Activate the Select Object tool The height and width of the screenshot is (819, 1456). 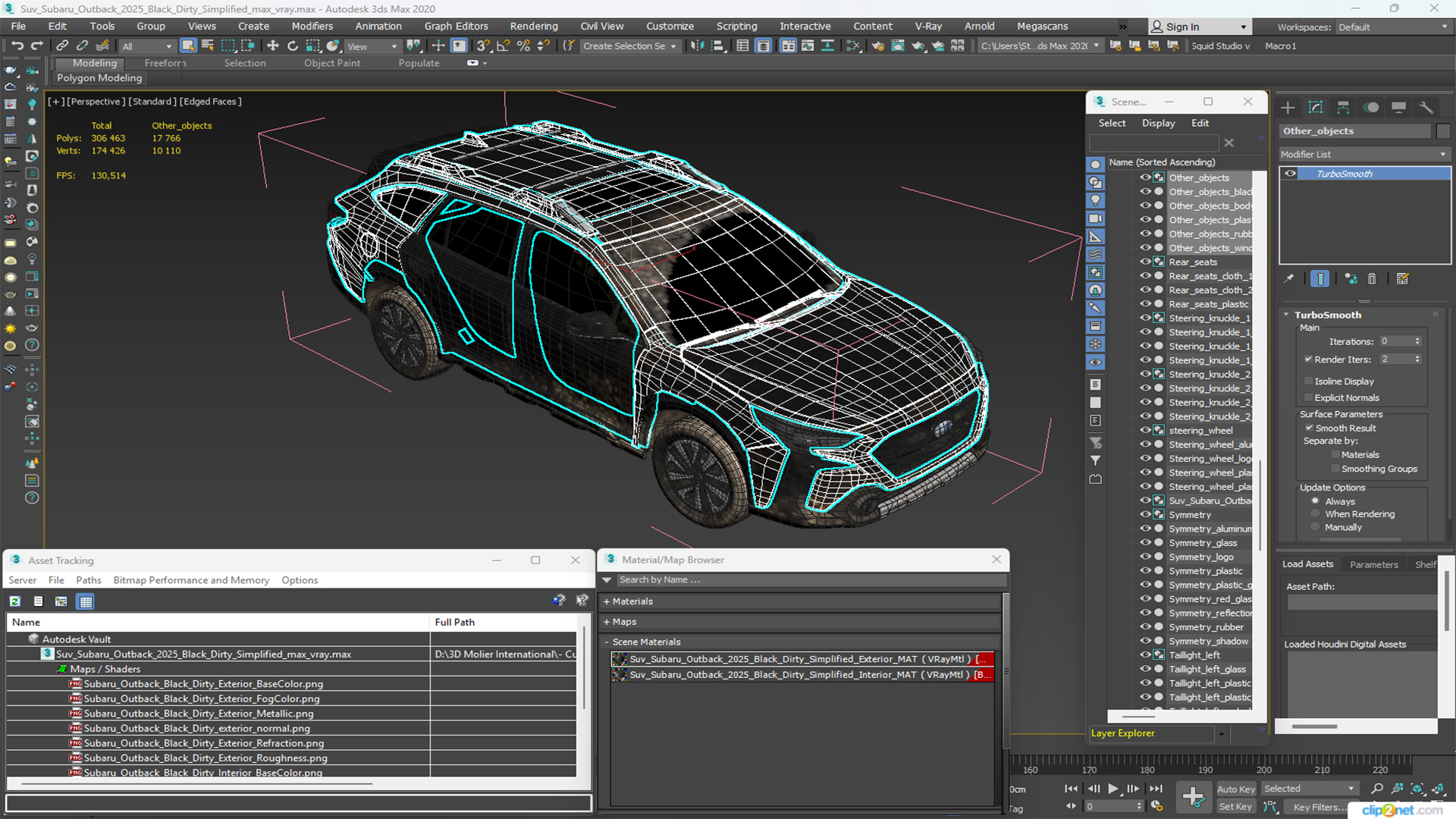[188, 45]
